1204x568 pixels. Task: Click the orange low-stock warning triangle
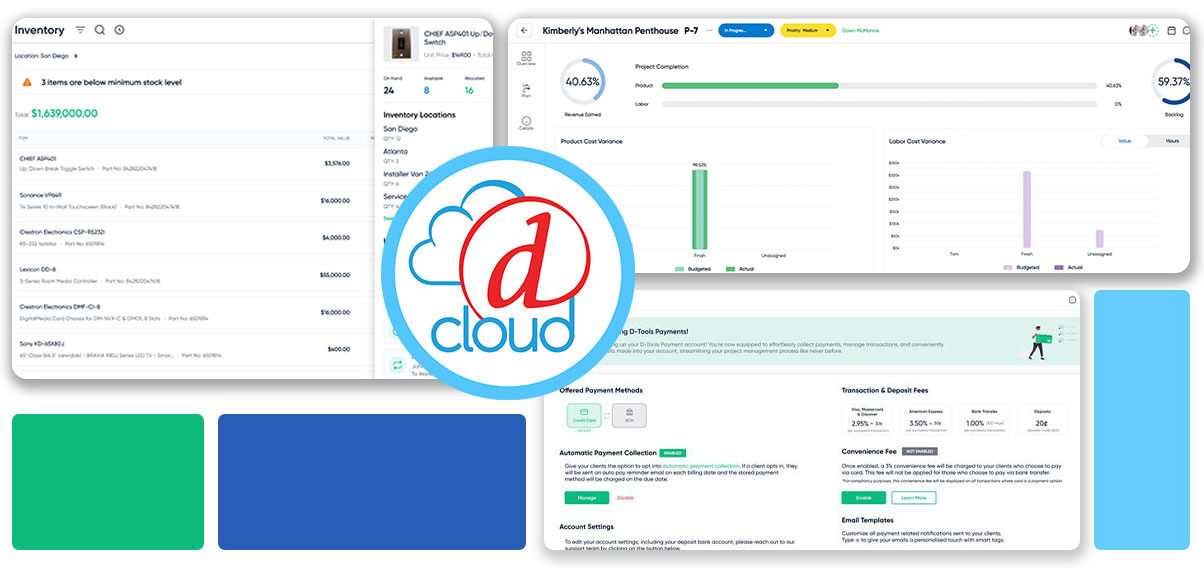27,82
